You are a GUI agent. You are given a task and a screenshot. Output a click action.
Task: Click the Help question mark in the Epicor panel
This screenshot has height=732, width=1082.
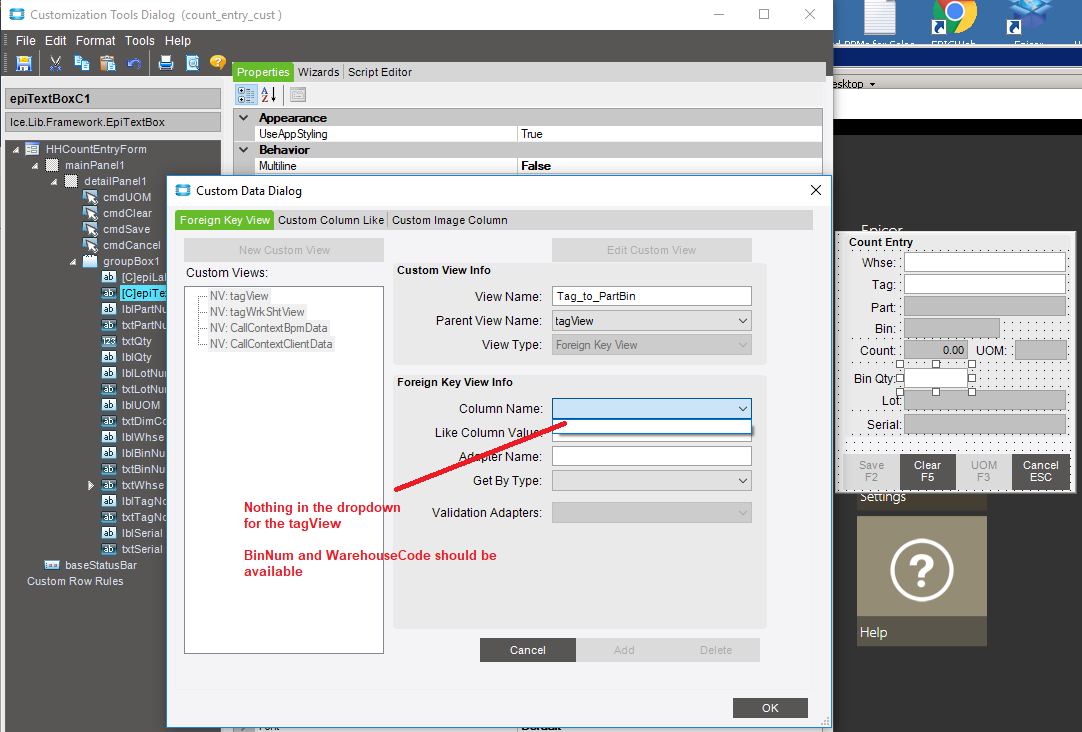click(x=921, y=570)
